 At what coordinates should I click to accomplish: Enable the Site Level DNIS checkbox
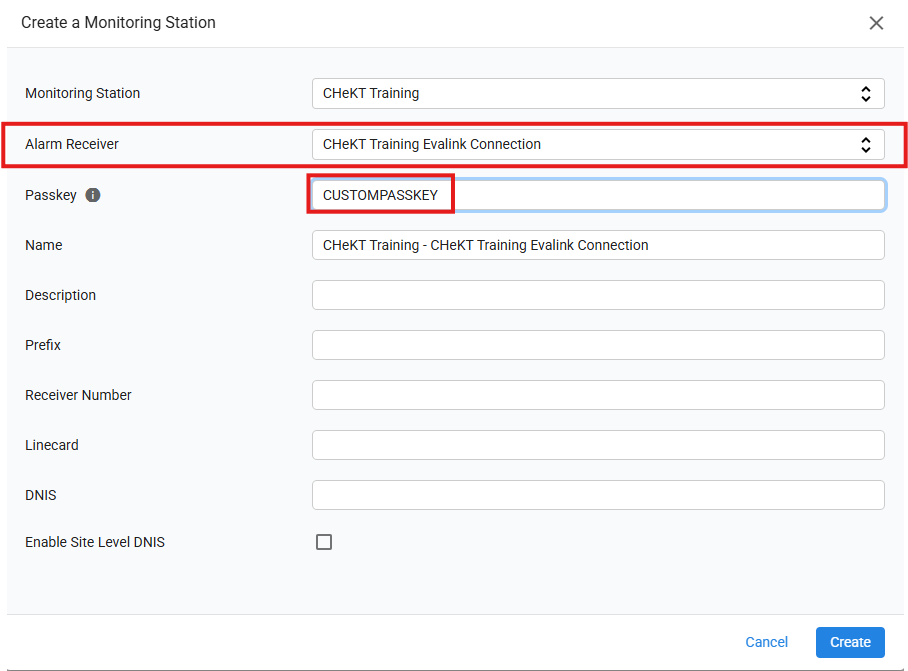pos(324,542)
